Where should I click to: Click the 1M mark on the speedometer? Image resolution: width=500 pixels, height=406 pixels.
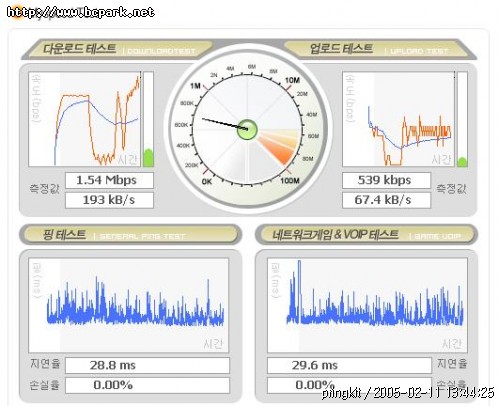click(x=196, y=86)
